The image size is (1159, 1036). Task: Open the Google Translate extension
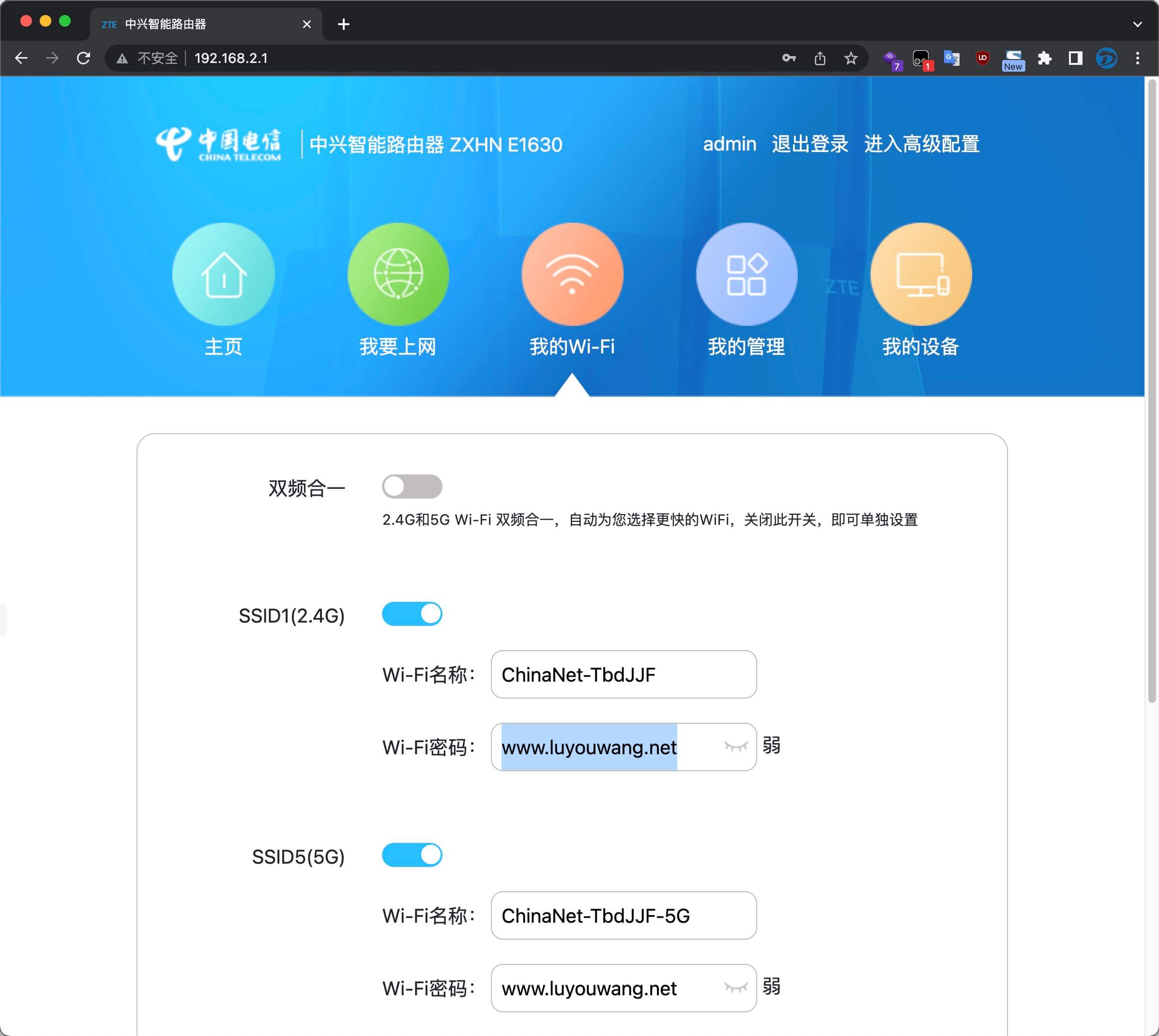point(952,58)
